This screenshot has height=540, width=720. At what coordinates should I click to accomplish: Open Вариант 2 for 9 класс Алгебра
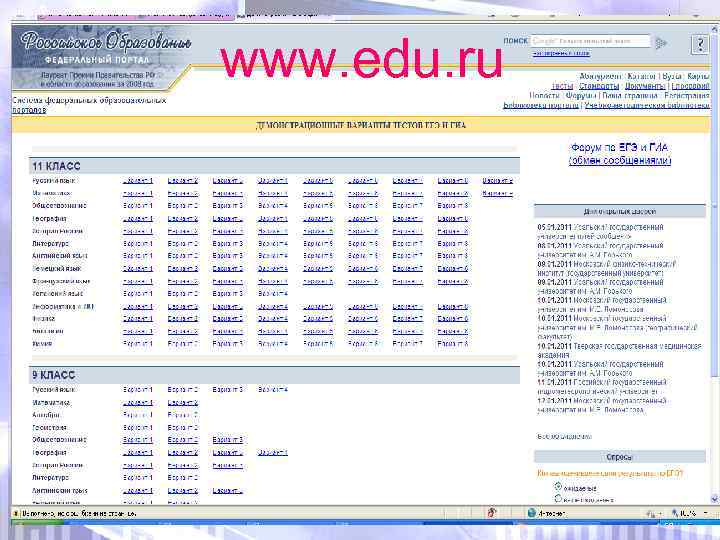pyautogui.click(x=183, y=415)
